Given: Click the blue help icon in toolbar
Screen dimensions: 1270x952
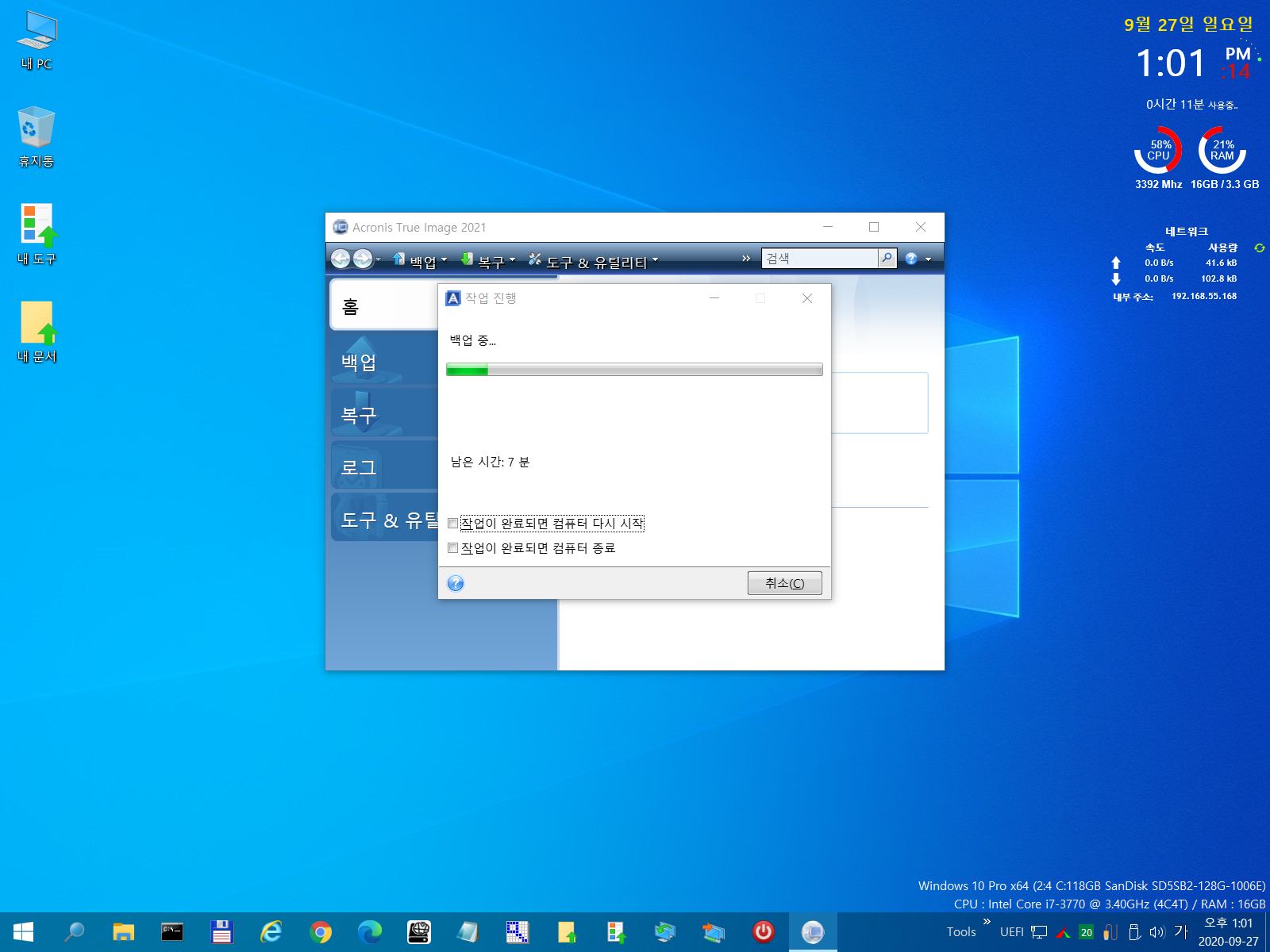Looking at the screenshot, I should pos(911,259).
